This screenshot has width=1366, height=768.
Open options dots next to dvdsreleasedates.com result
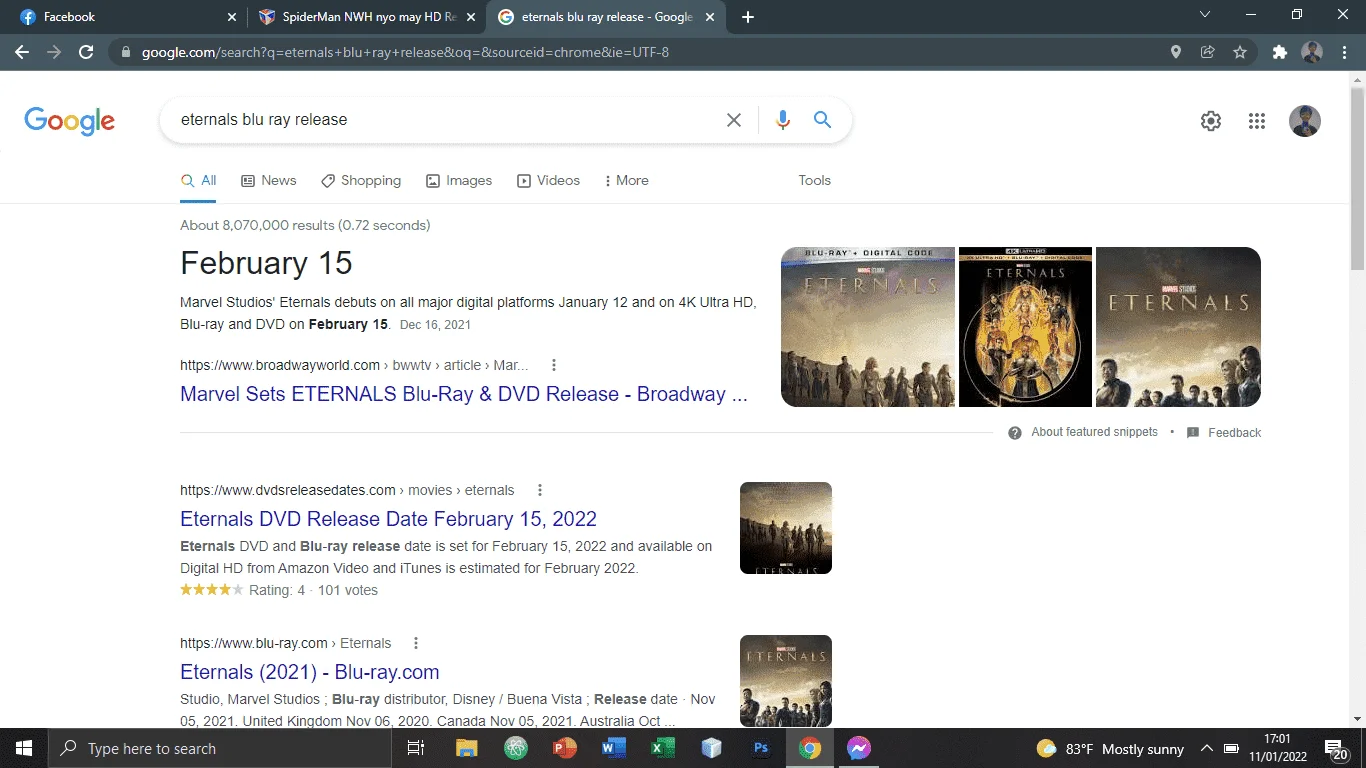click(539, 490)
